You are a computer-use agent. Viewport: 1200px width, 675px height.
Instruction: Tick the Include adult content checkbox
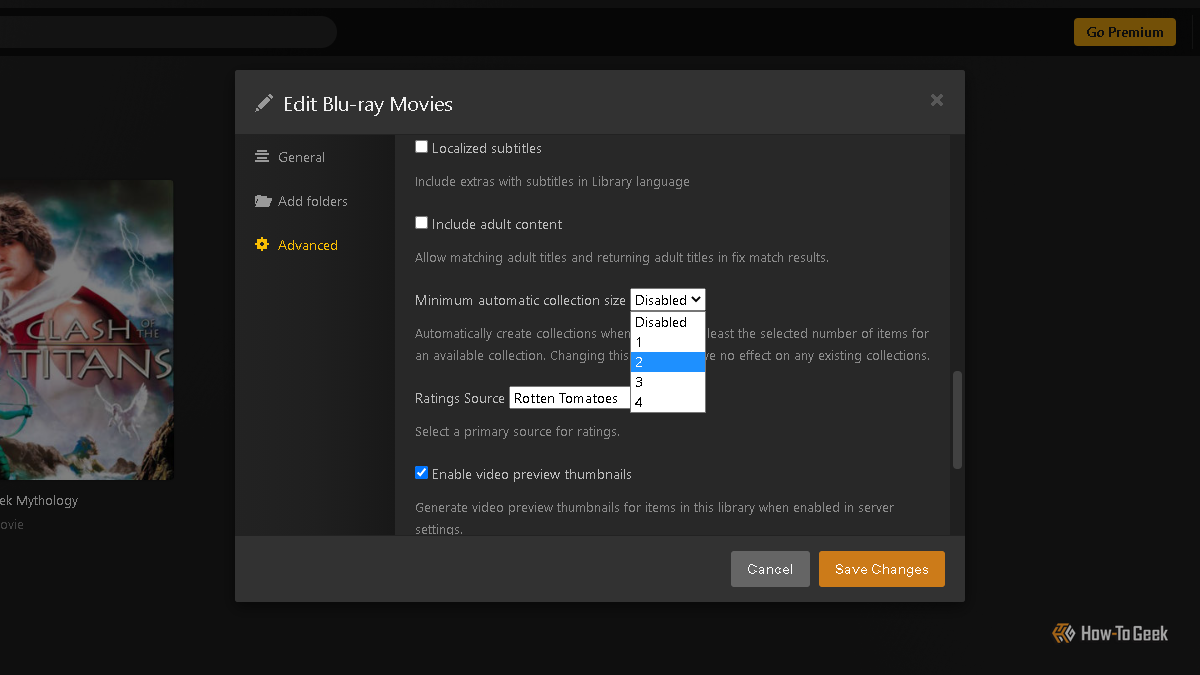point(422,223)
